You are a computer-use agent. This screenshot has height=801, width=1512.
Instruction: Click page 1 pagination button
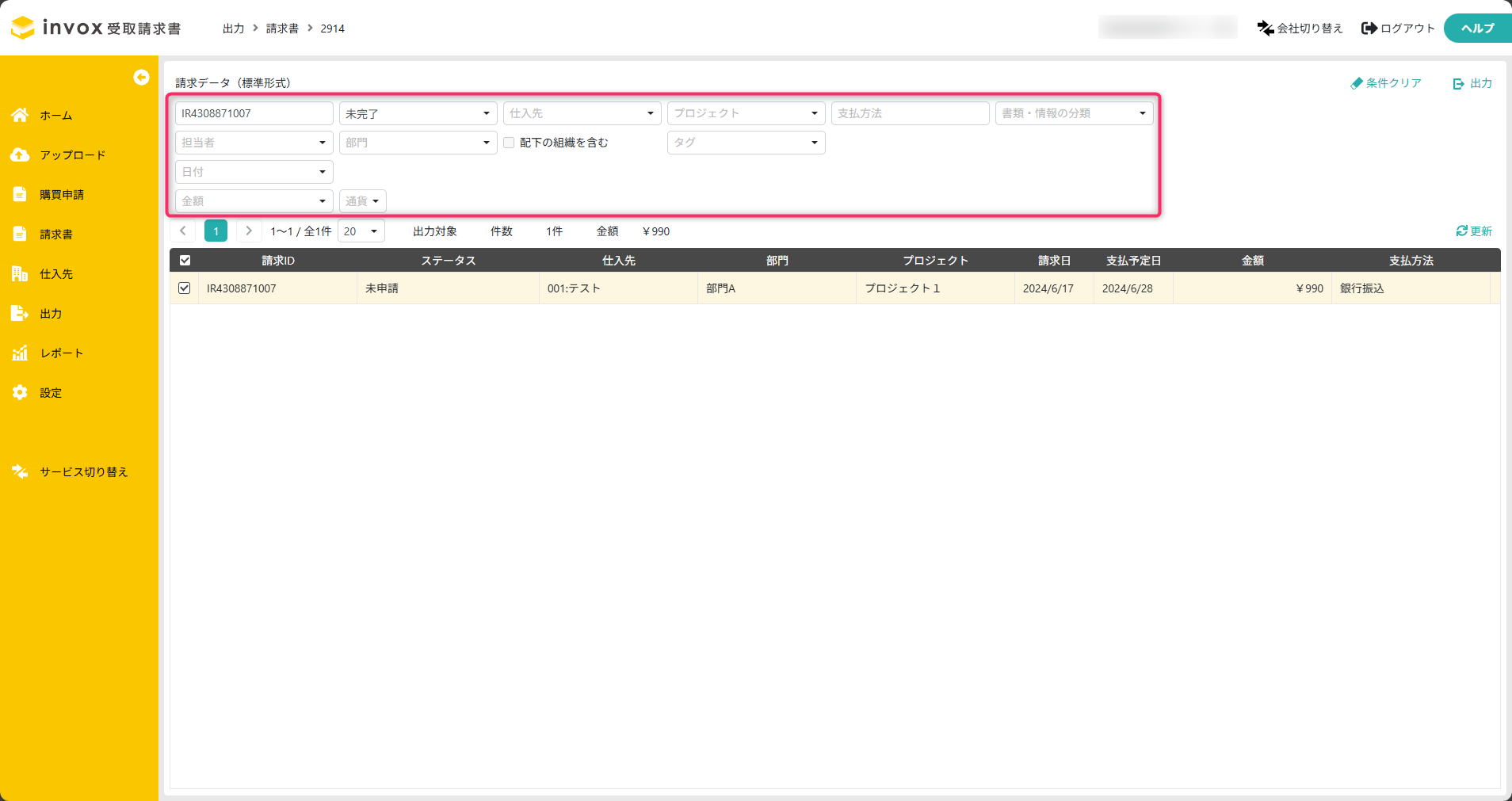(x=216, y=231)
